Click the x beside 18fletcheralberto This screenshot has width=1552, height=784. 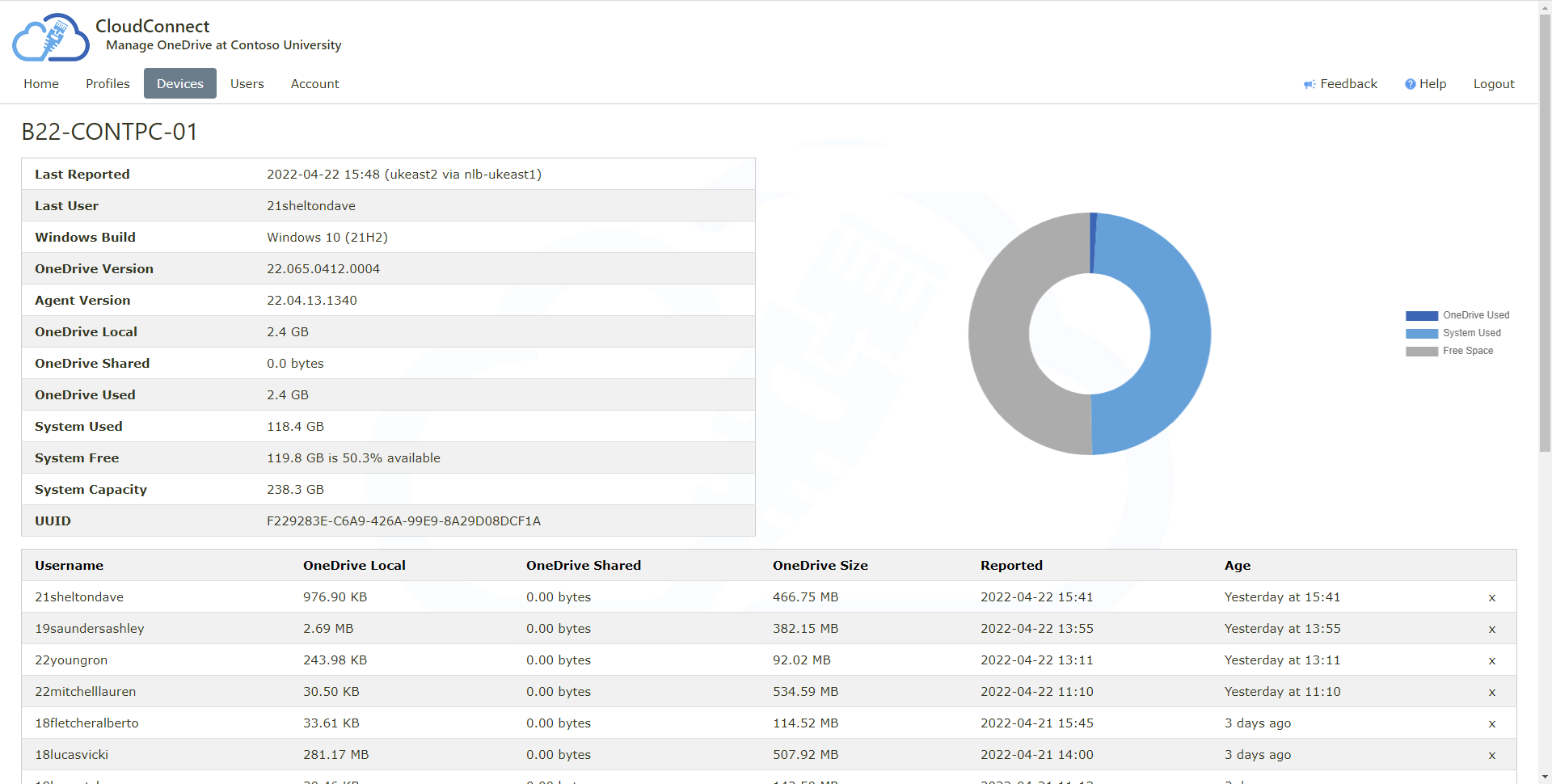pos(1491,723)
